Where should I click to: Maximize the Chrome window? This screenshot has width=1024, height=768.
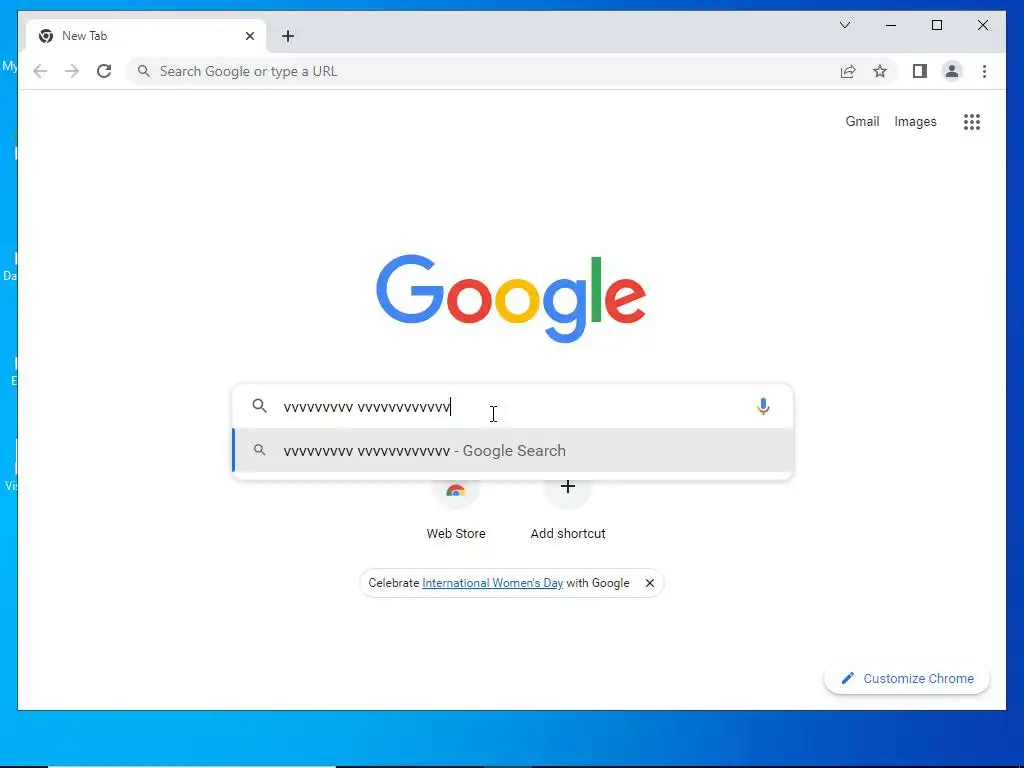tap(936, 25)
